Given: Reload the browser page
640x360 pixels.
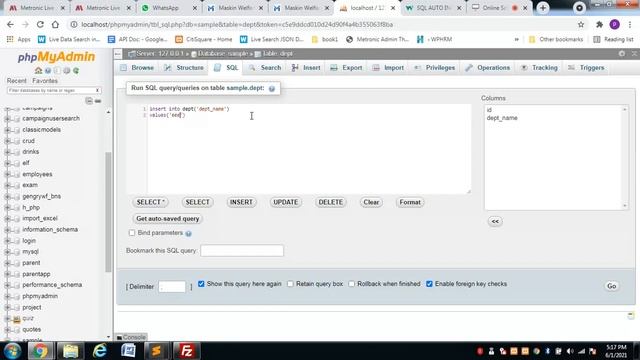Looking at the screenshot, I should click(40, 24).
